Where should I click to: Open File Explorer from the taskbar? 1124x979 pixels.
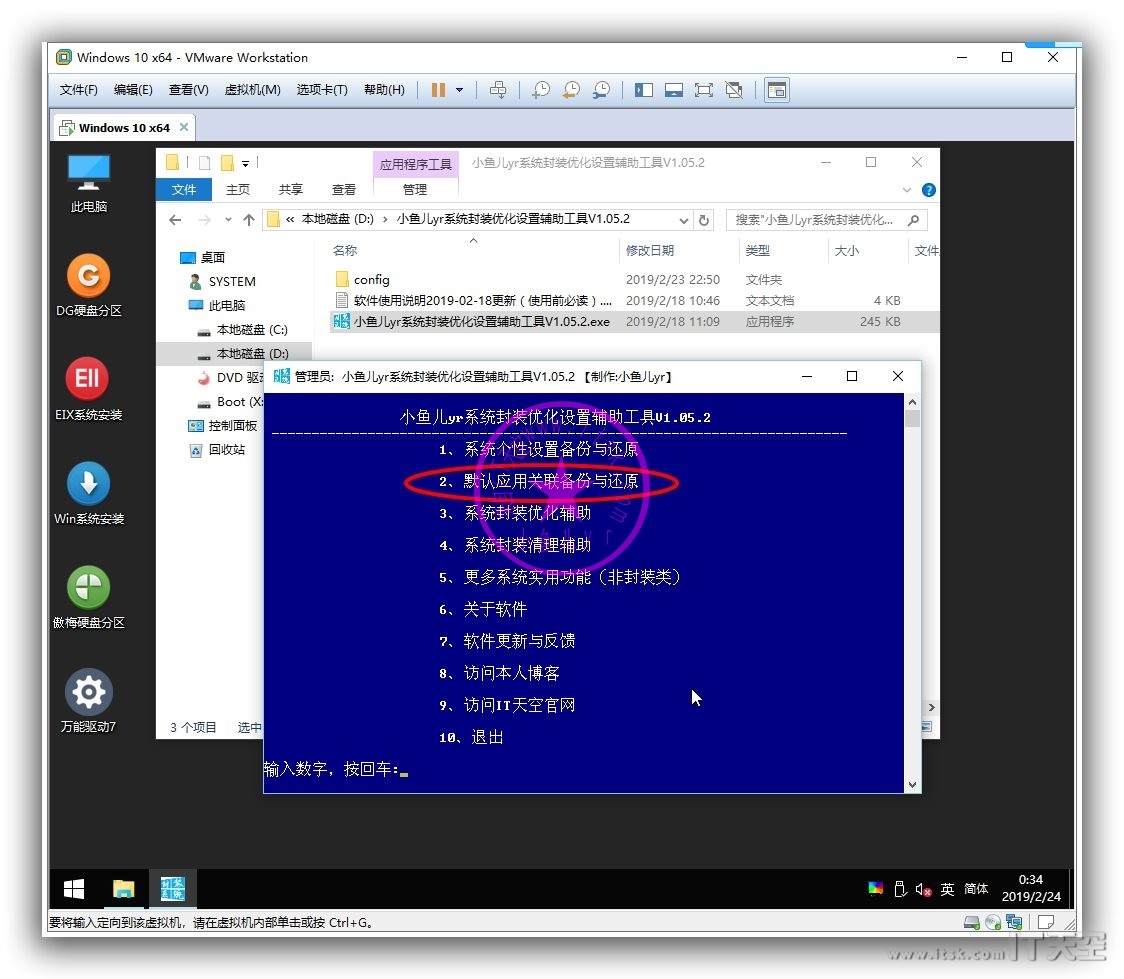[123, 889]
